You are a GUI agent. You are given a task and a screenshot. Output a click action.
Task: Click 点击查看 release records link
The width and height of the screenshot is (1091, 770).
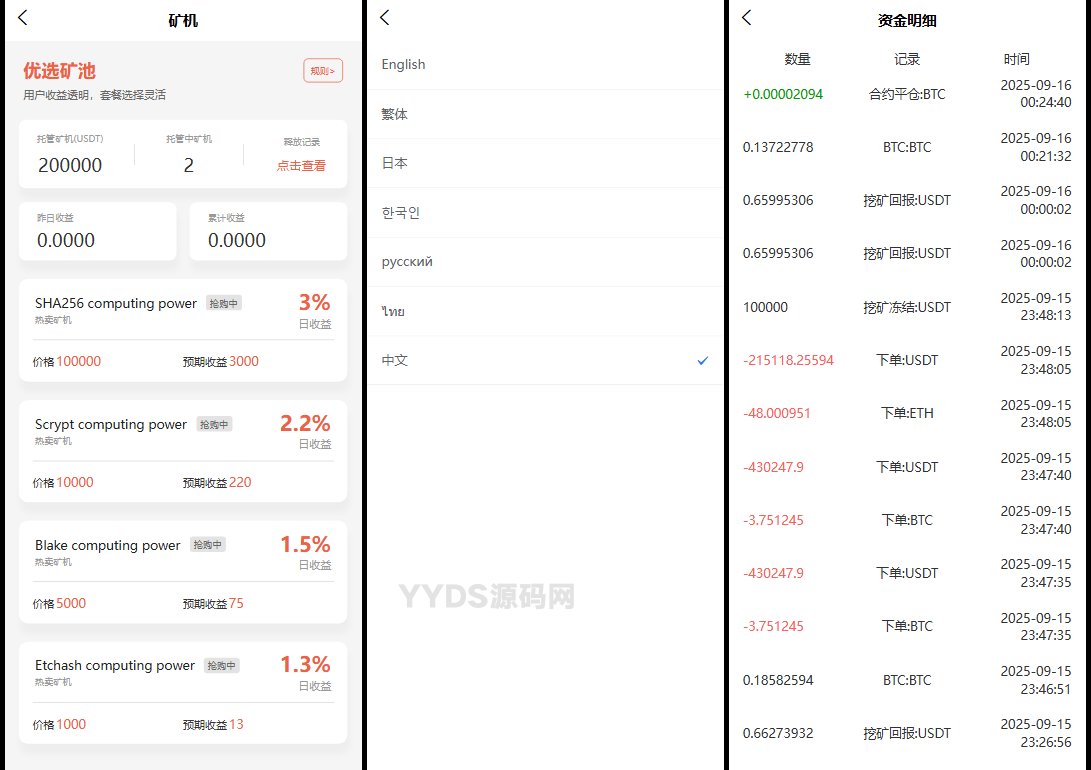pos(301,166)
